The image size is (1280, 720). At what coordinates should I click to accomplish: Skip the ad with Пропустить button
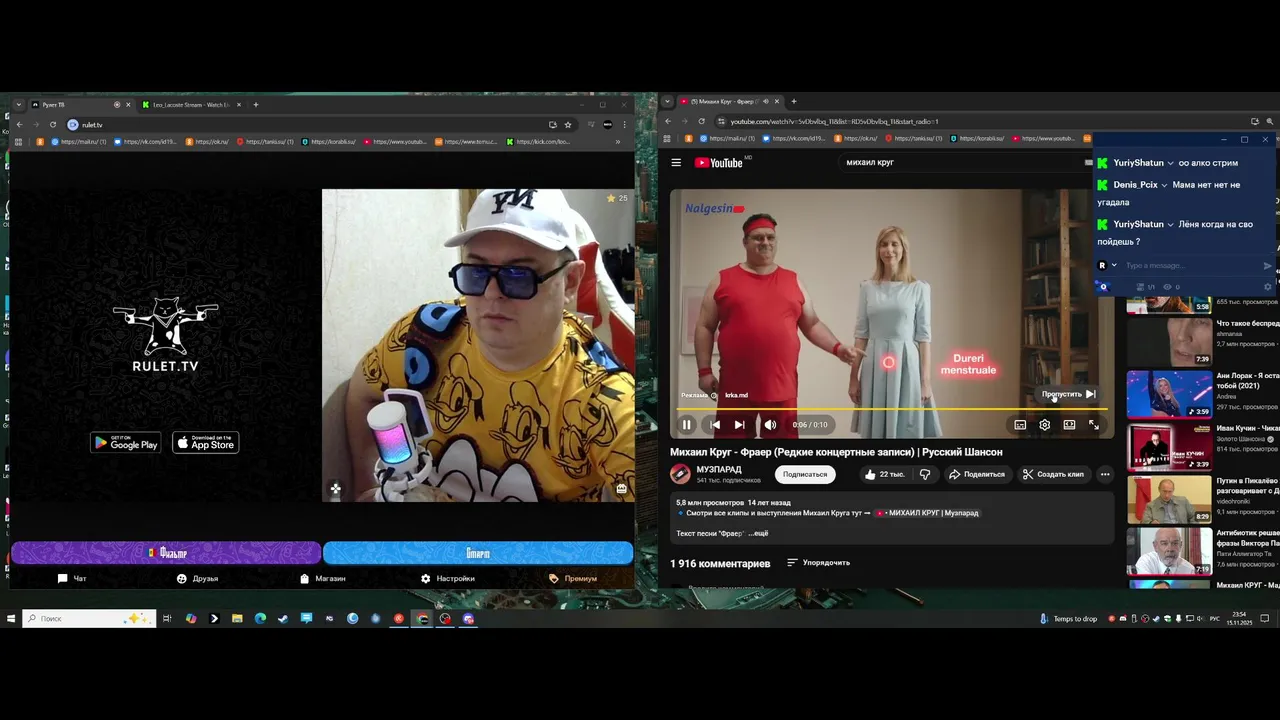tap(1069, 394)
